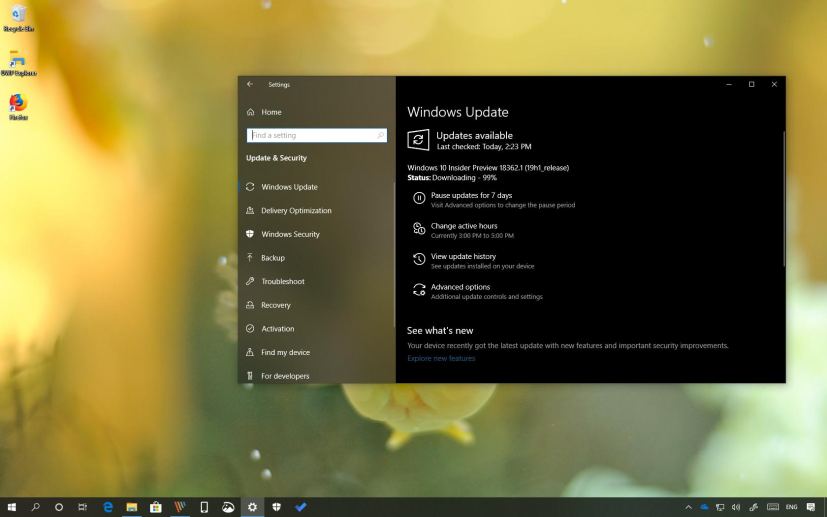The image size is (827, 517).
Task: Show hidden system tray icons
Action: click(x=688, y=508)
